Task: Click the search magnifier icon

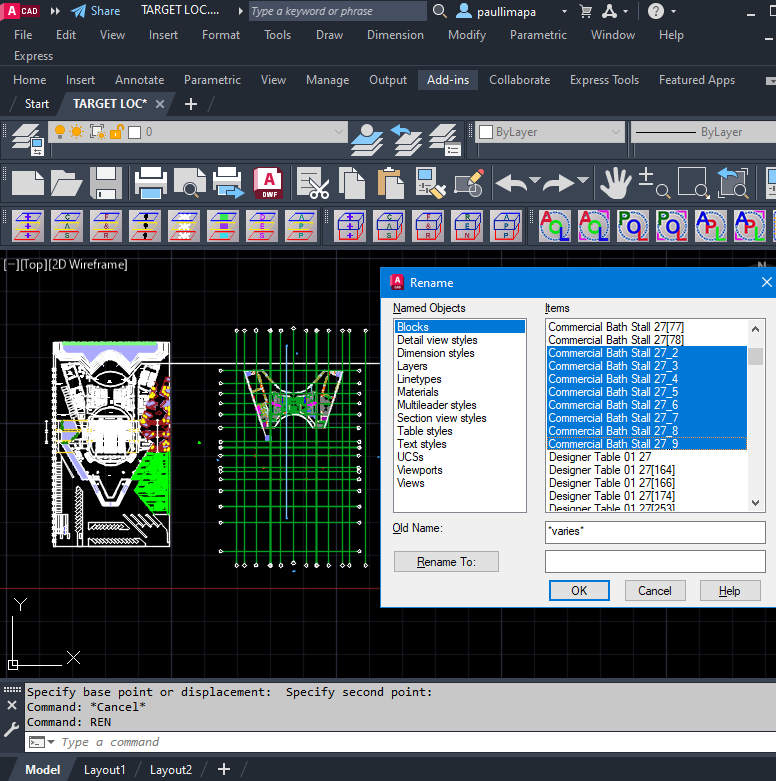Action: 439,10
